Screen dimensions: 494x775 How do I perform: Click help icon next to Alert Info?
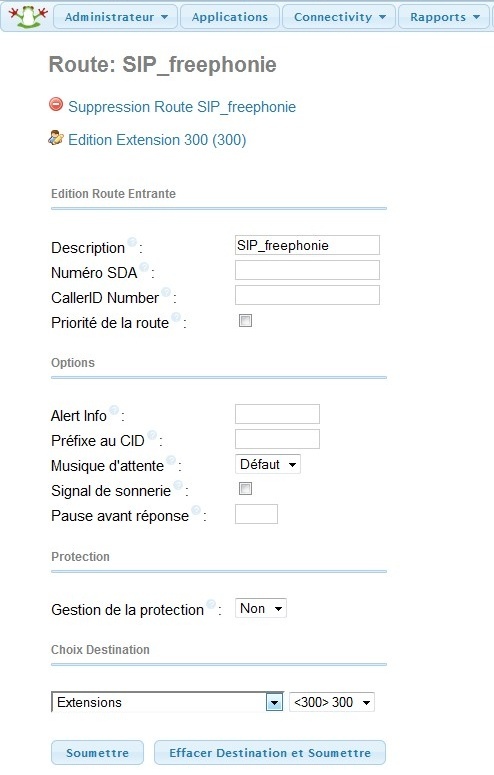[114, 410]
